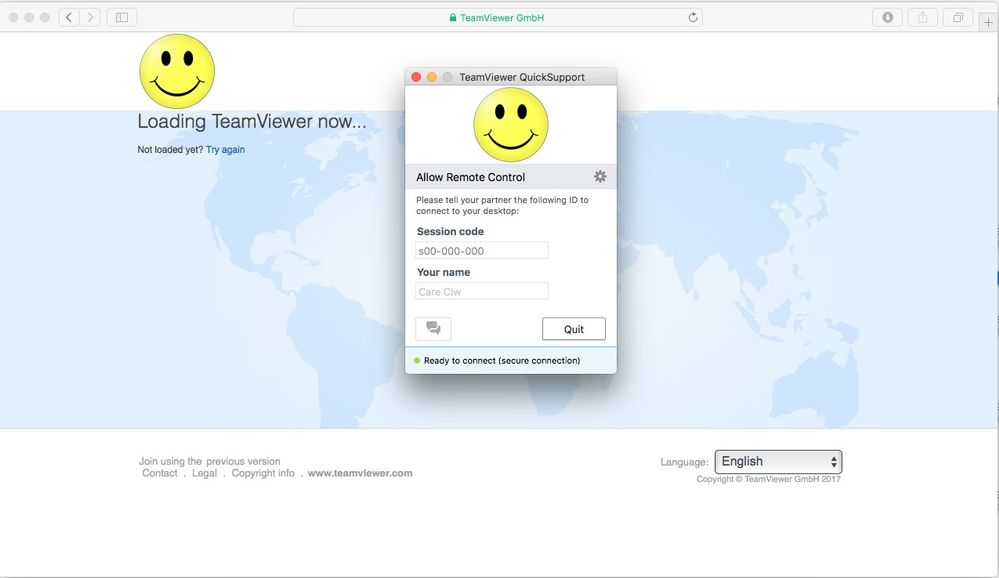
Task: Click the Safari share icon
Action: point(922,17)
